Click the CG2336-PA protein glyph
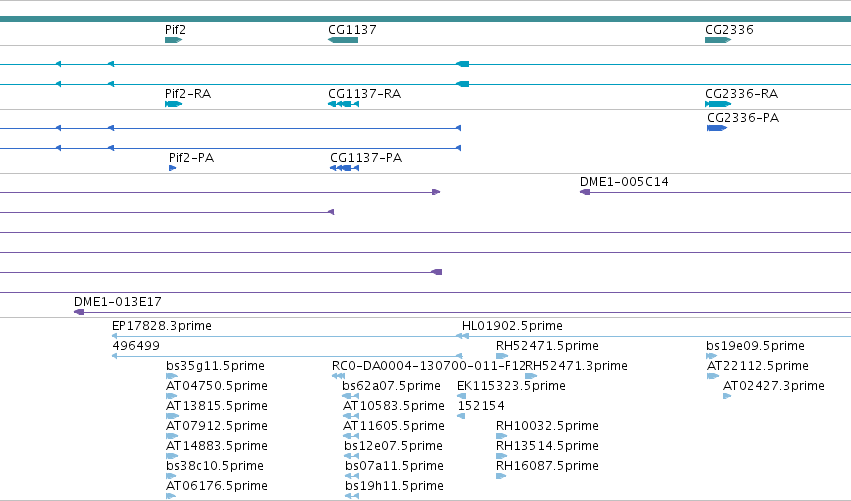 point(717,128)
